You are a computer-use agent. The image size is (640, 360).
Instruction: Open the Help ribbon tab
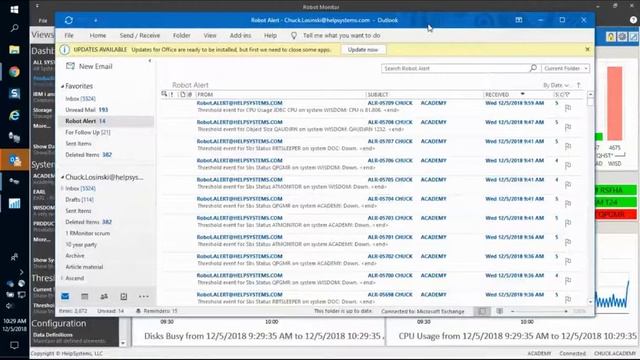click(x=270, y=36)
